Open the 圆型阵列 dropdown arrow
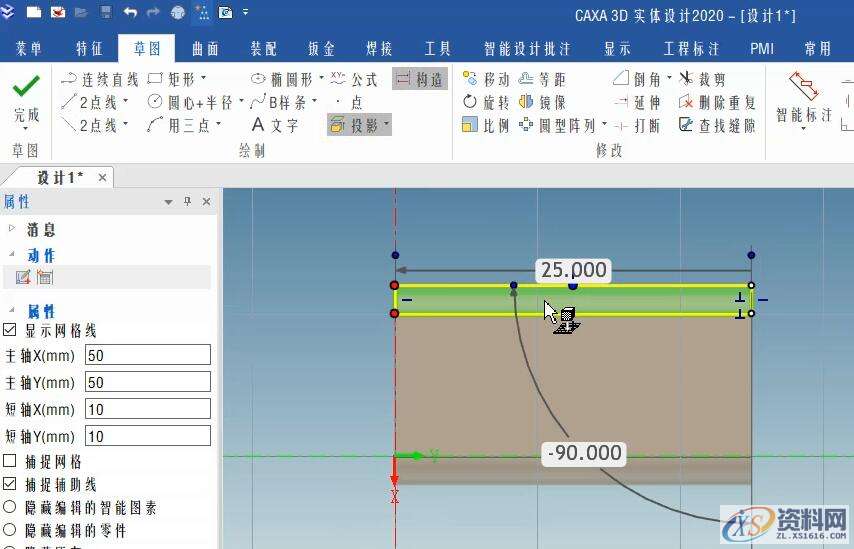Viewport: 854px width, 549px height. [604, 125]
